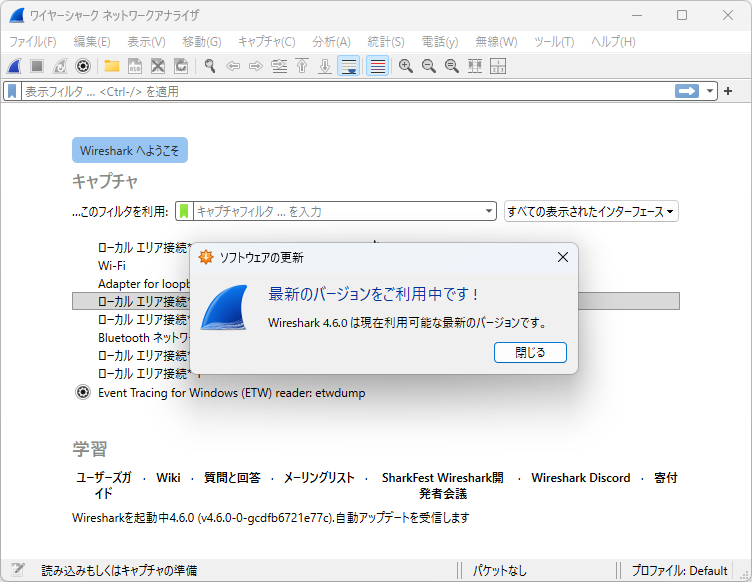Open the ユーザーズガイド link
752x582 pixels.
[104, 485]
